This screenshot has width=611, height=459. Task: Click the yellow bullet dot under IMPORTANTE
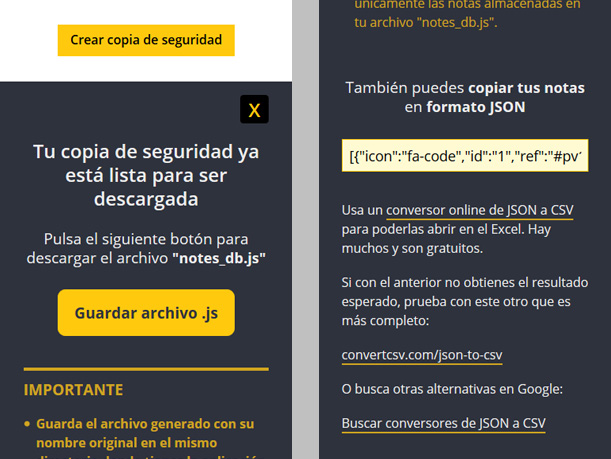28,424
